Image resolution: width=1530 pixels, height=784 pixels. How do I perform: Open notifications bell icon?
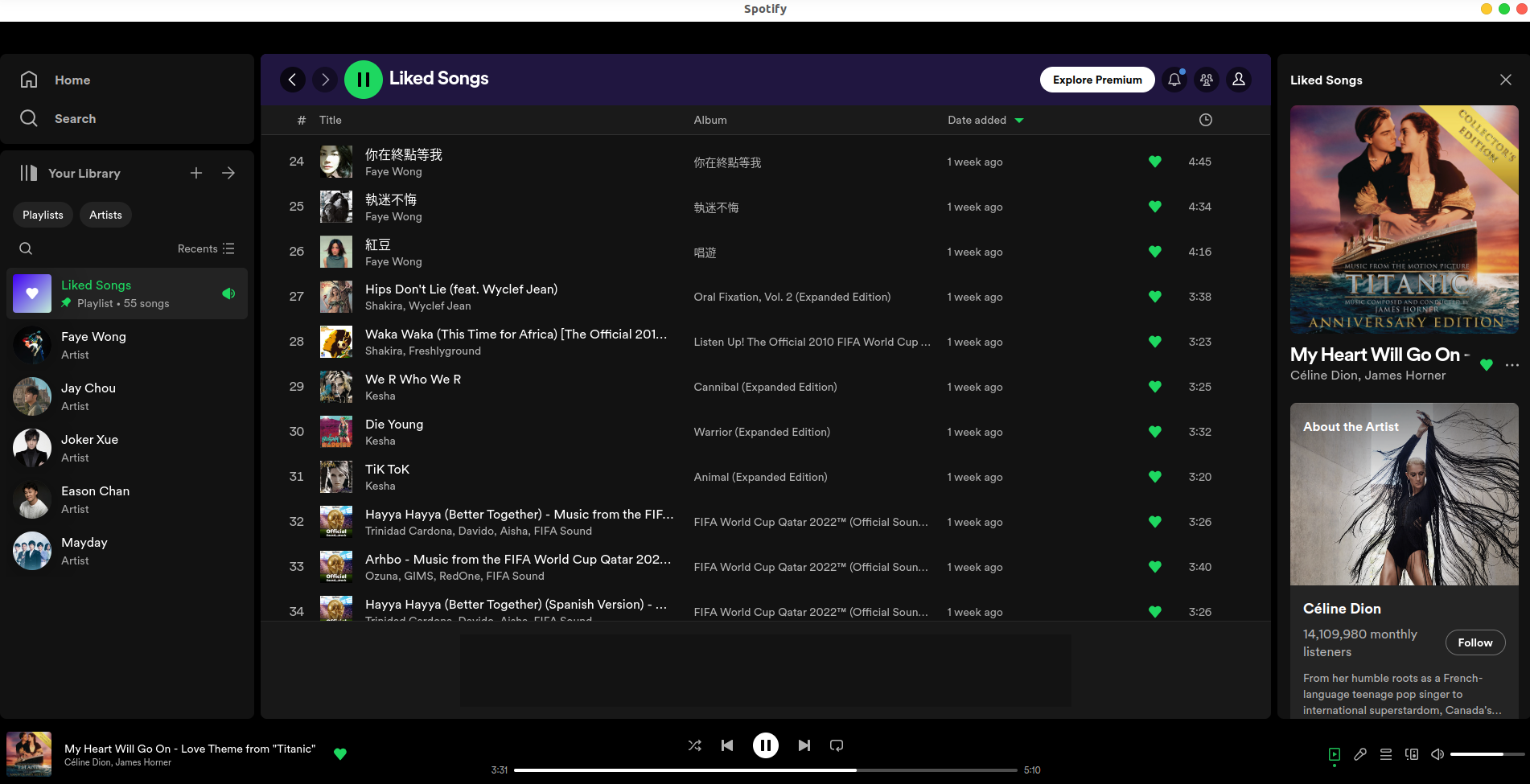click(1174, 80)
